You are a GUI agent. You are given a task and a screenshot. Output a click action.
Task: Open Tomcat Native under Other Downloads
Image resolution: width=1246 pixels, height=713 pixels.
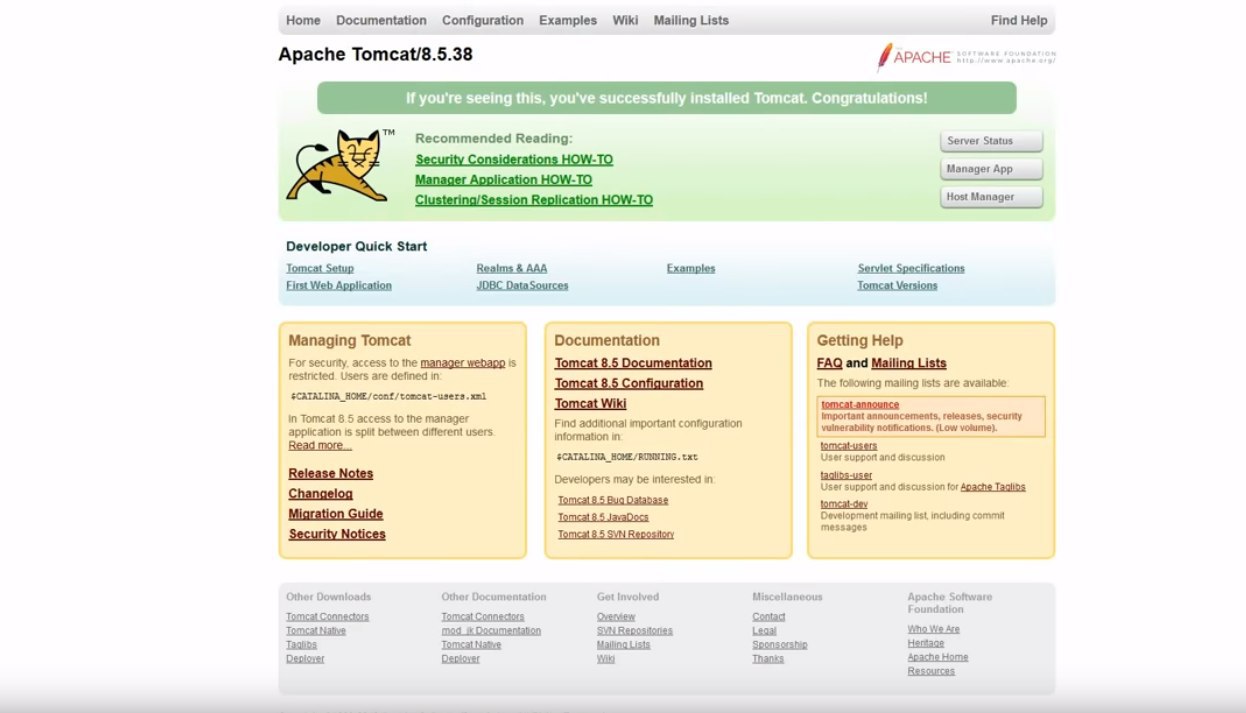coord(316,631)
